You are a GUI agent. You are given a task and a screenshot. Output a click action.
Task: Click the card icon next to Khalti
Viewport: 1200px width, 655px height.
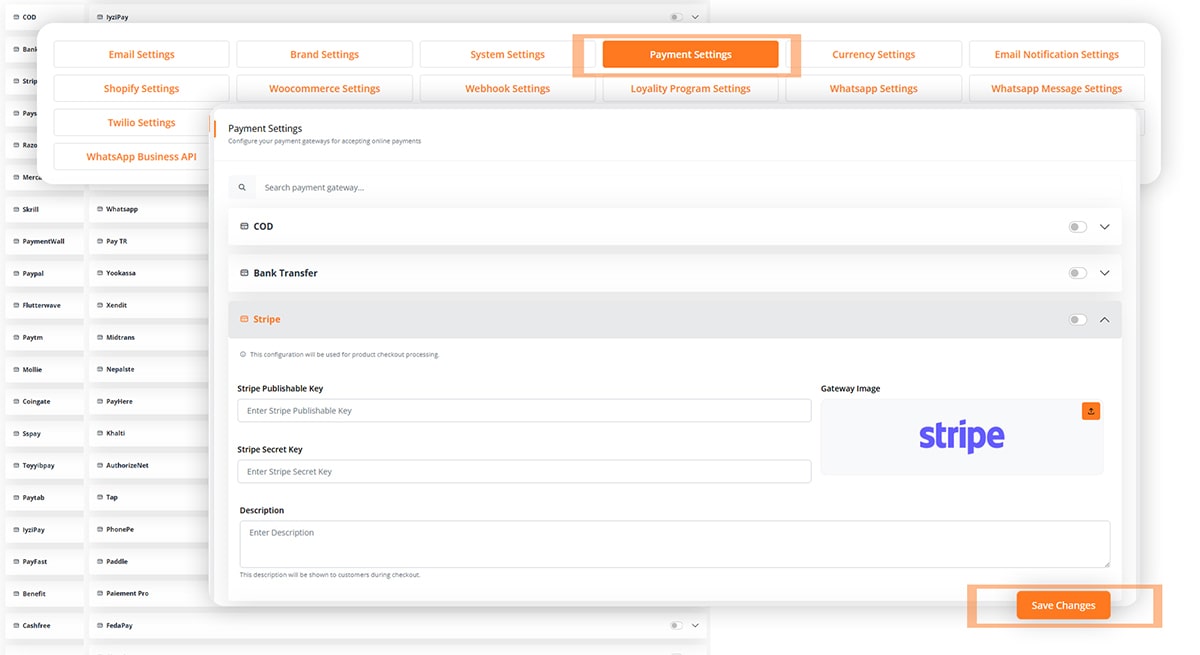[100, 433]
